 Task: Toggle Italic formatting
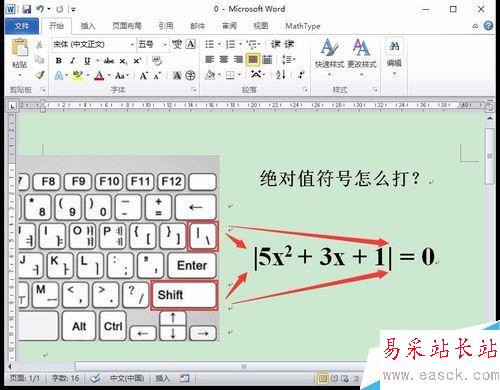[73, 61]
